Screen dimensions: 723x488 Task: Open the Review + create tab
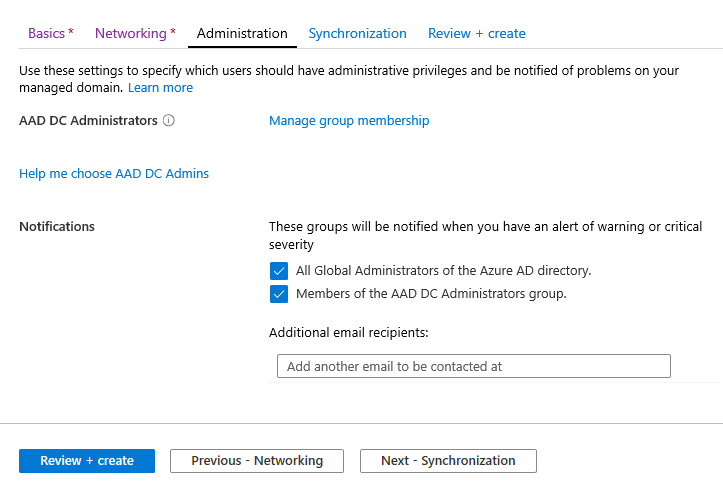[x=476, y=33]
